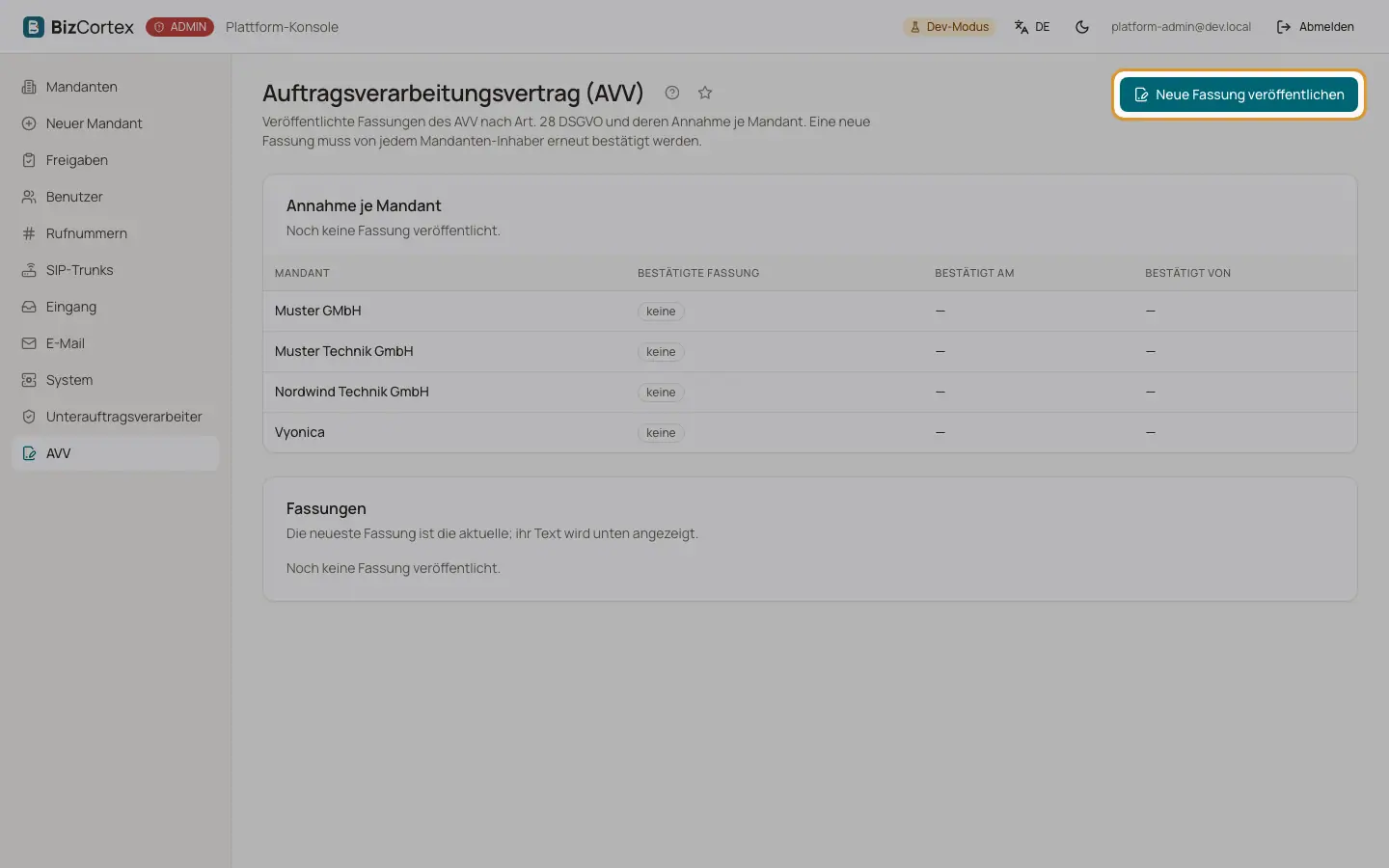The width and height of the screenshot is (1389, 868).
Task: Click the platform-admin@dev.local account text
Action: click(x=1181, y=27)
